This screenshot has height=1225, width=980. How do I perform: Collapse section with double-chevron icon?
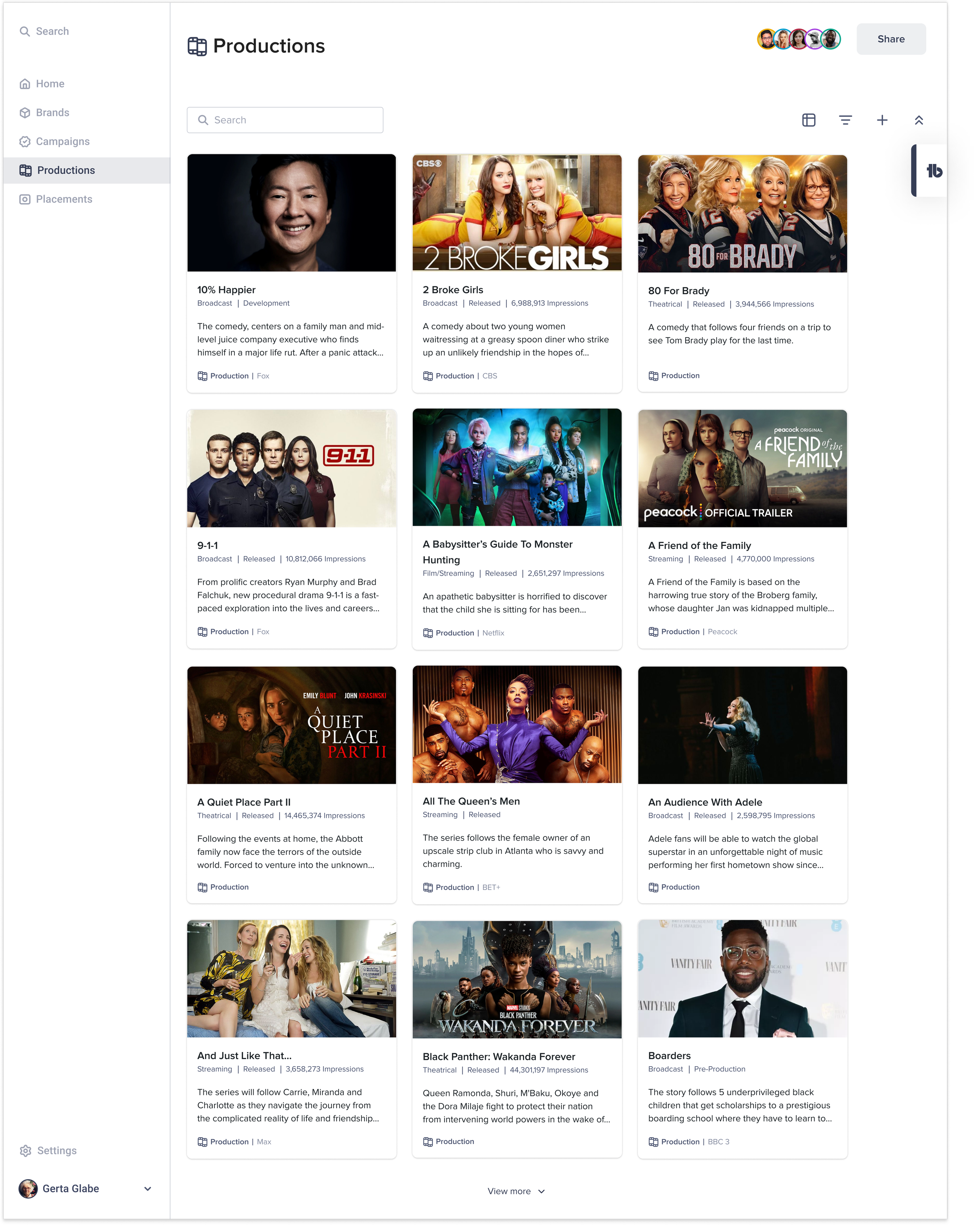(918, 120)
